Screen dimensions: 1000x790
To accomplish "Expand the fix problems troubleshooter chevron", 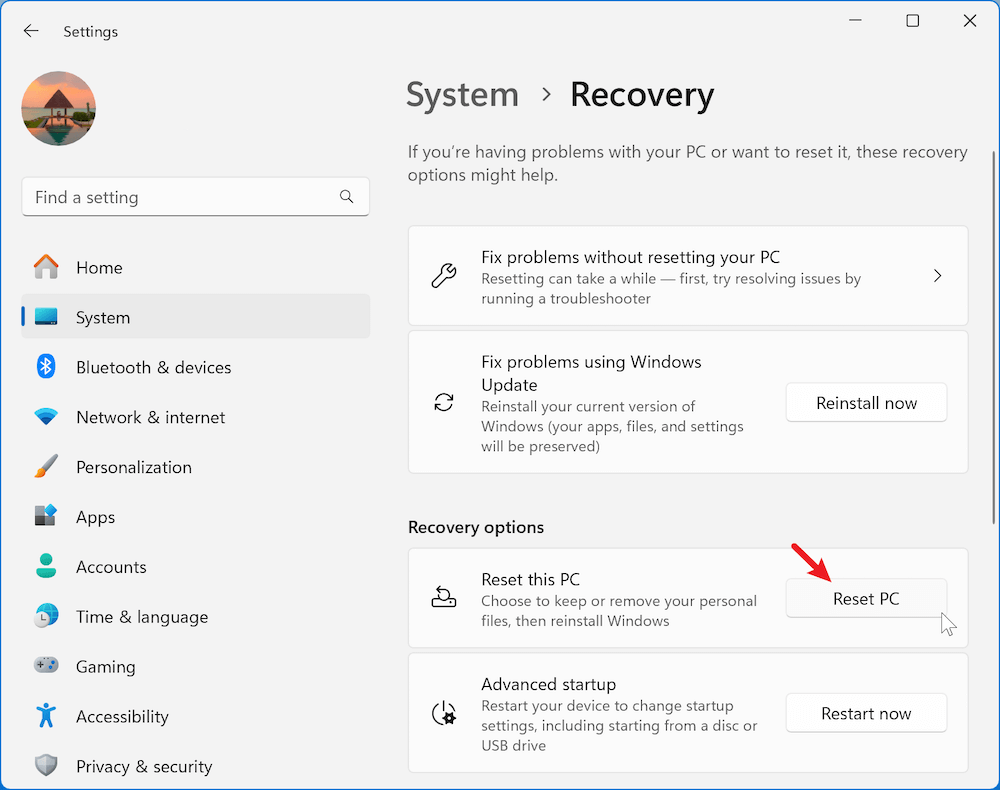I will (937, 275).
